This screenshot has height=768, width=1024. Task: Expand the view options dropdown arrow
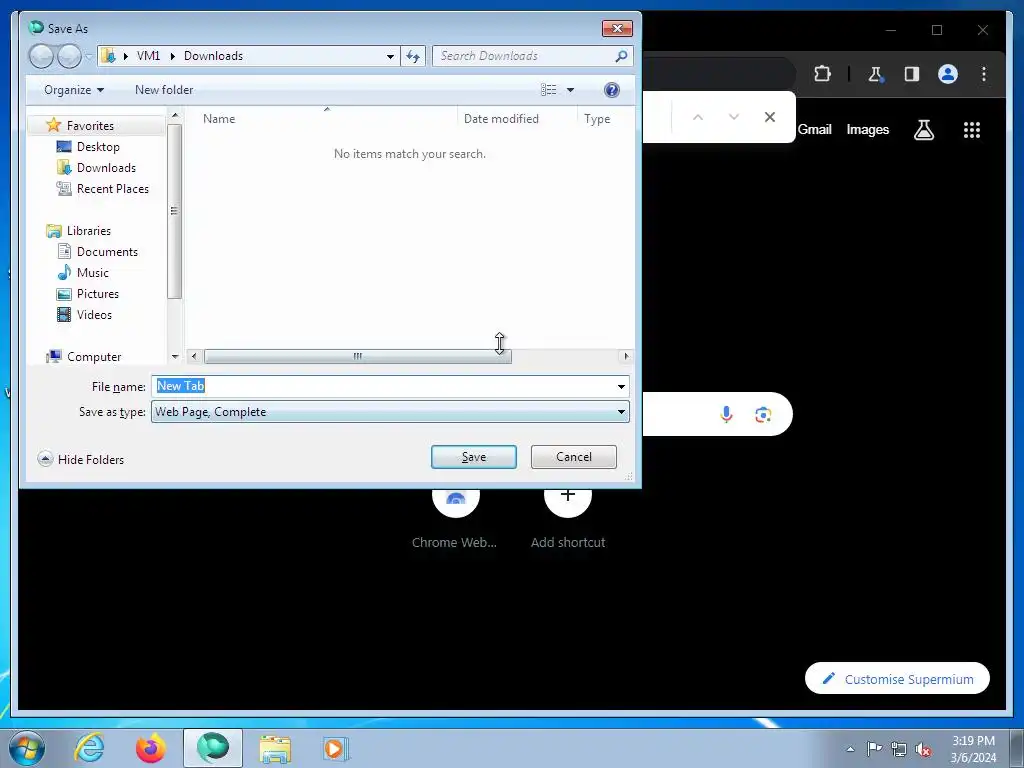(x=570, y=90)
